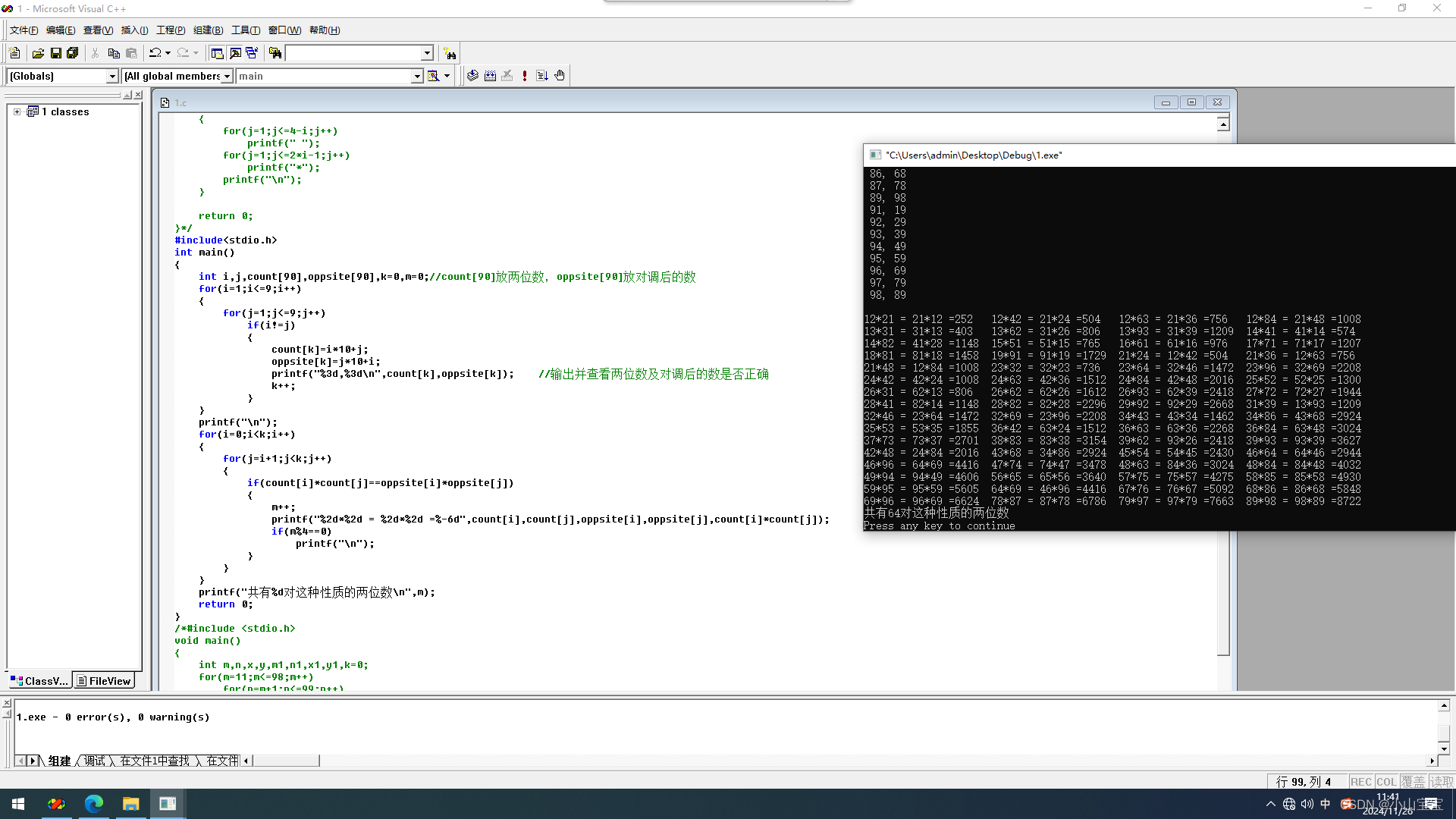Insert breakpoint with hand icon

(560, 76)
